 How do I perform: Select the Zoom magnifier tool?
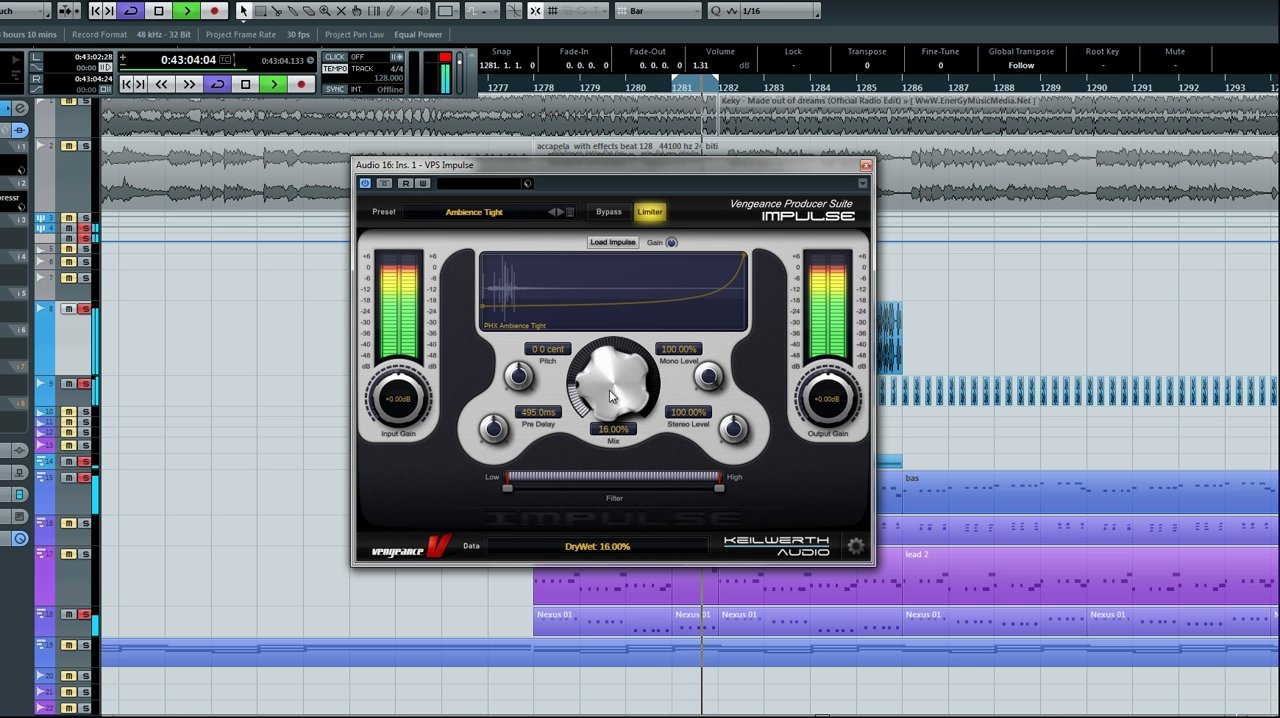[x=325, y=10]
